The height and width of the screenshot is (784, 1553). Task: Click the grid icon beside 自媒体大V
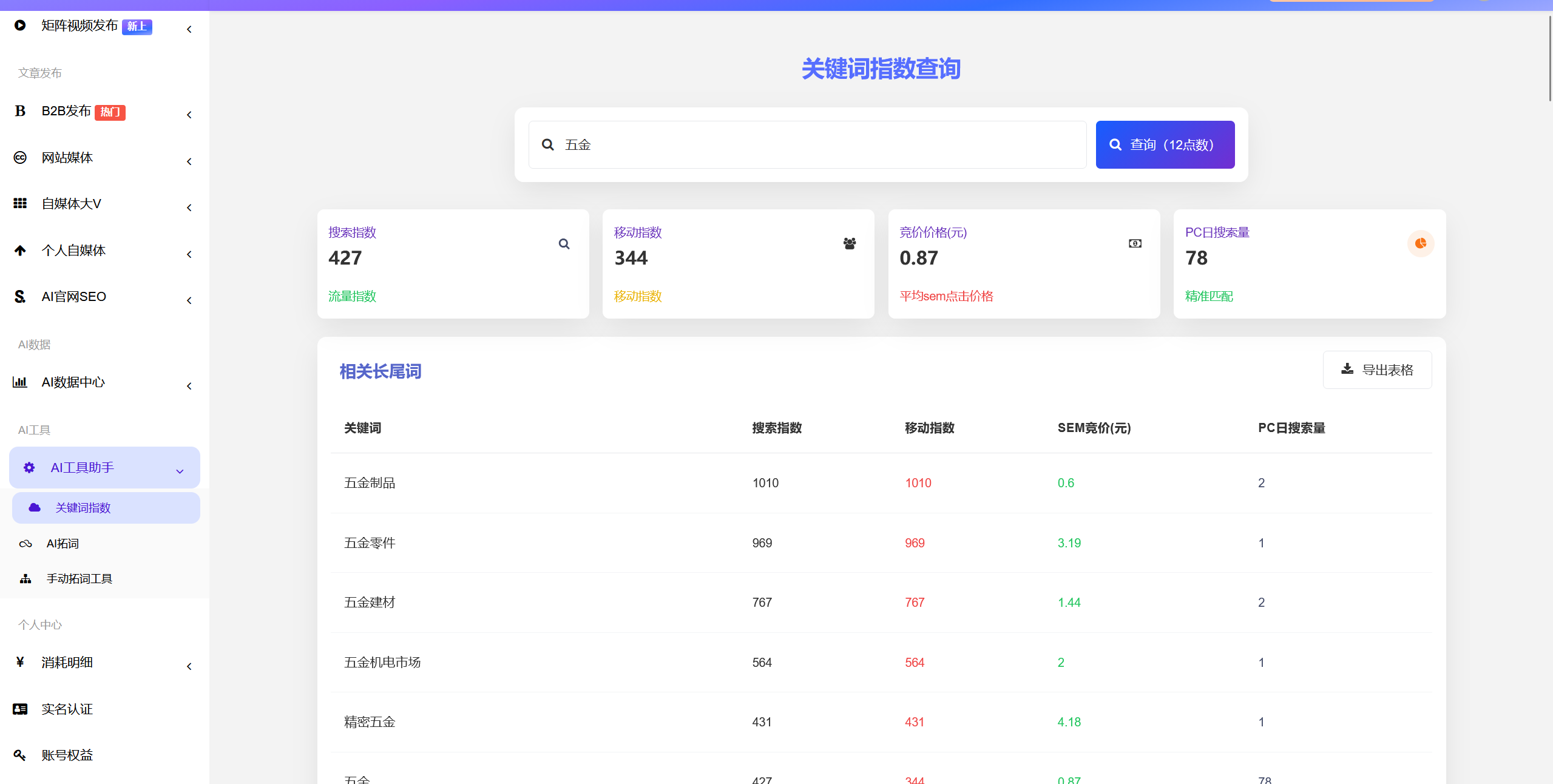pos(20,204)
